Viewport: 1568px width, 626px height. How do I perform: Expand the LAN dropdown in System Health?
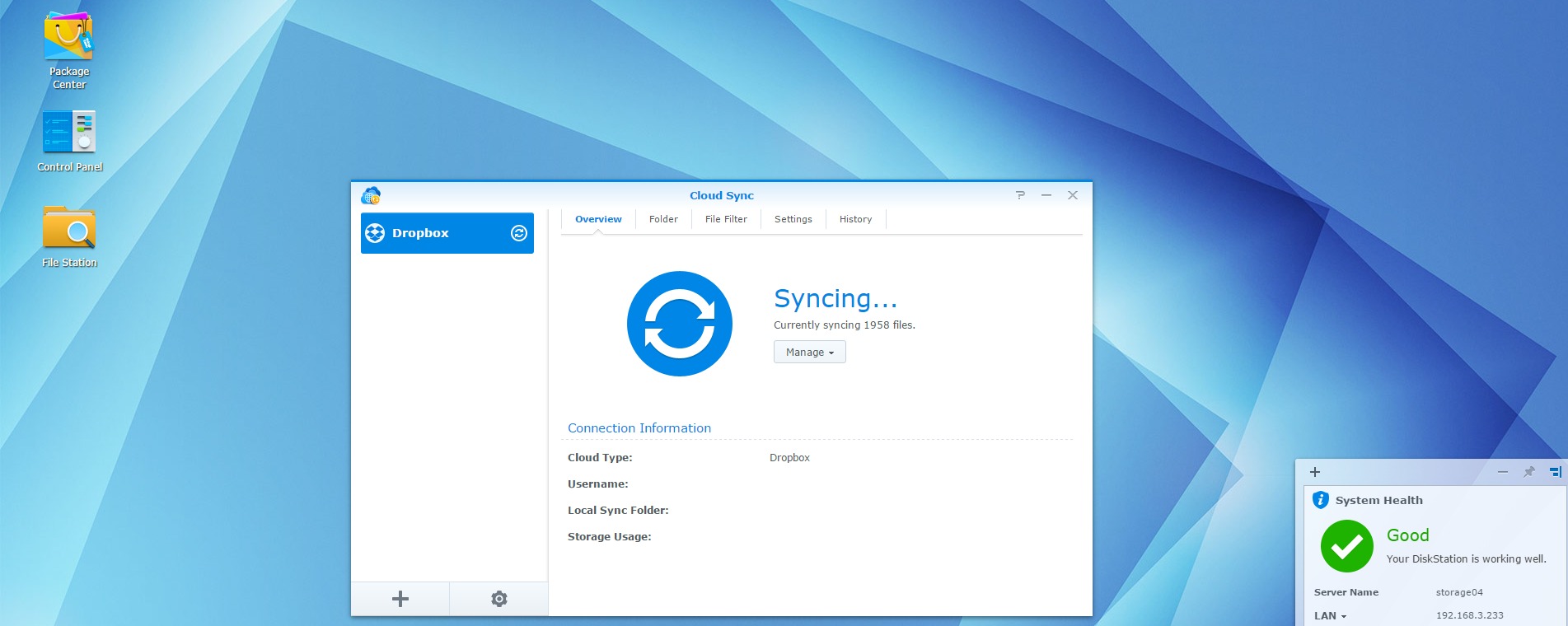pos(1330,616)
